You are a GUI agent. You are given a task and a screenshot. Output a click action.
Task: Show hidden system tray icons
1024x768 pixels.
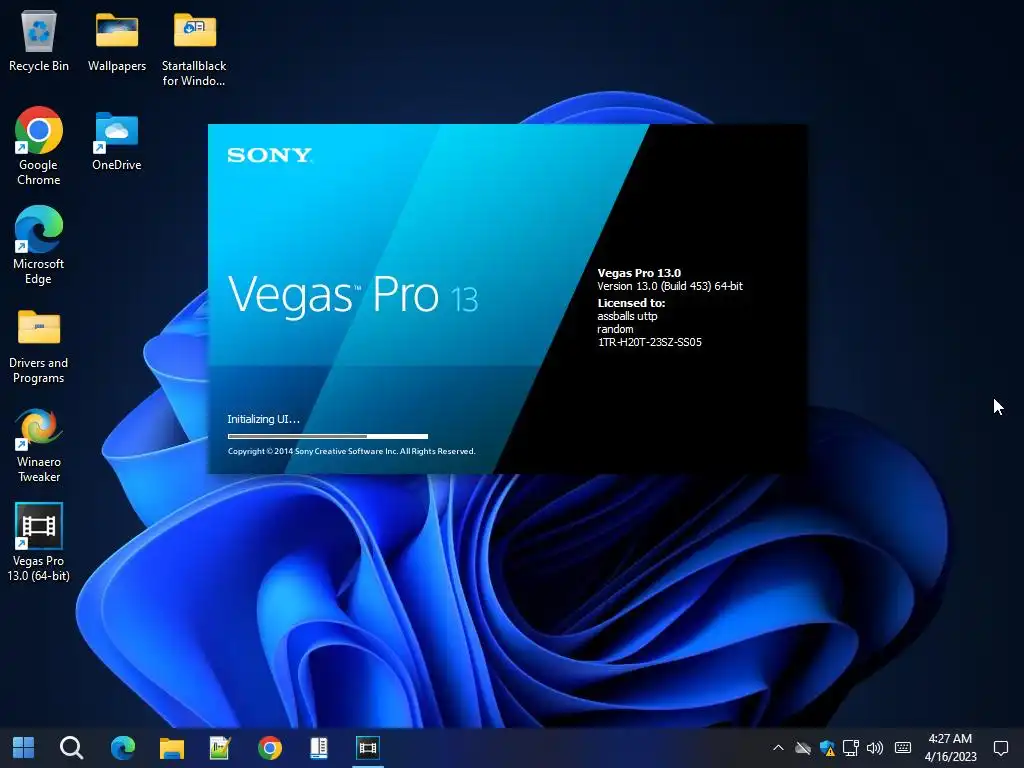pos(778,748)
